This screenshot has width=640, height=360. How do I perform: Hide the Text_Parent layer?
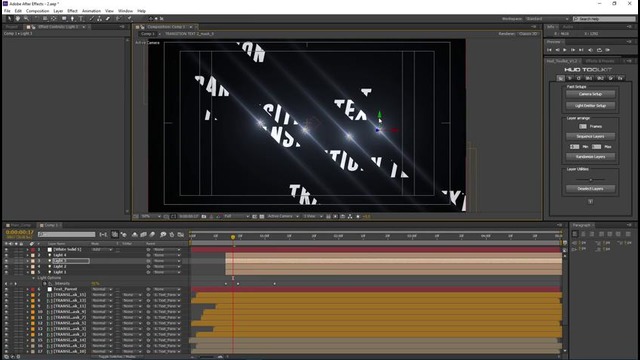click(x=6, y=289)
